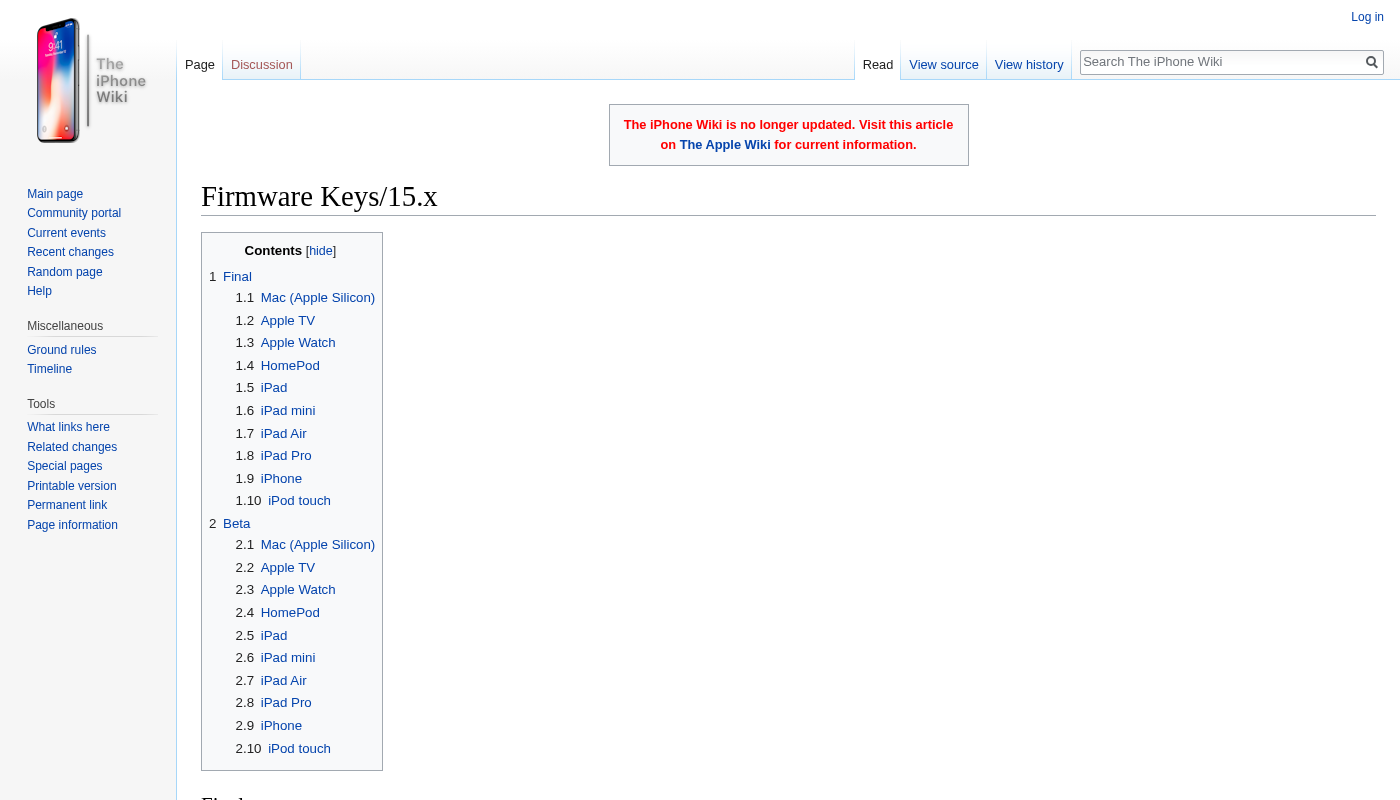Jump to Beta section in contents
Image resolution: width=1400 pixels, height=800 pixels.
pyautogui.click(x=236, y=524)
